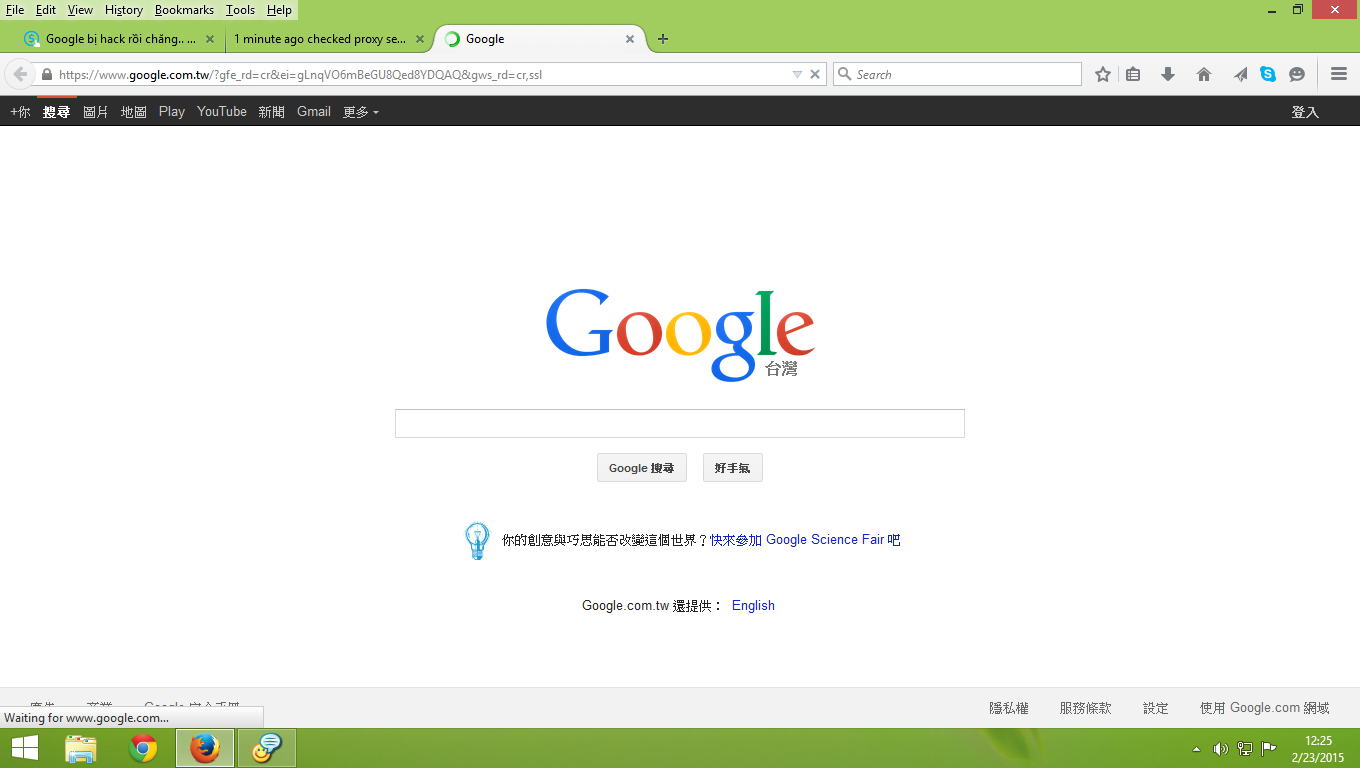
Task: Open the Bookmarks menu
Action: pyautogui.click(x=184, y=10)
